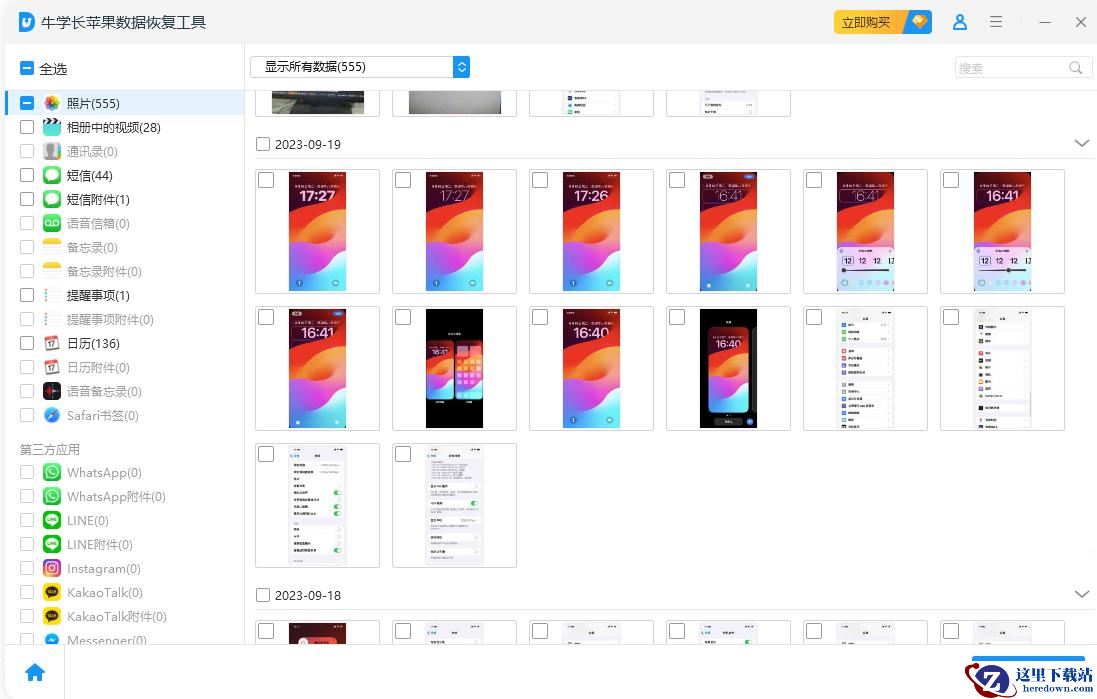Click the Instagram icon
Screen dimensions: 1097x699
coord(52,568)
